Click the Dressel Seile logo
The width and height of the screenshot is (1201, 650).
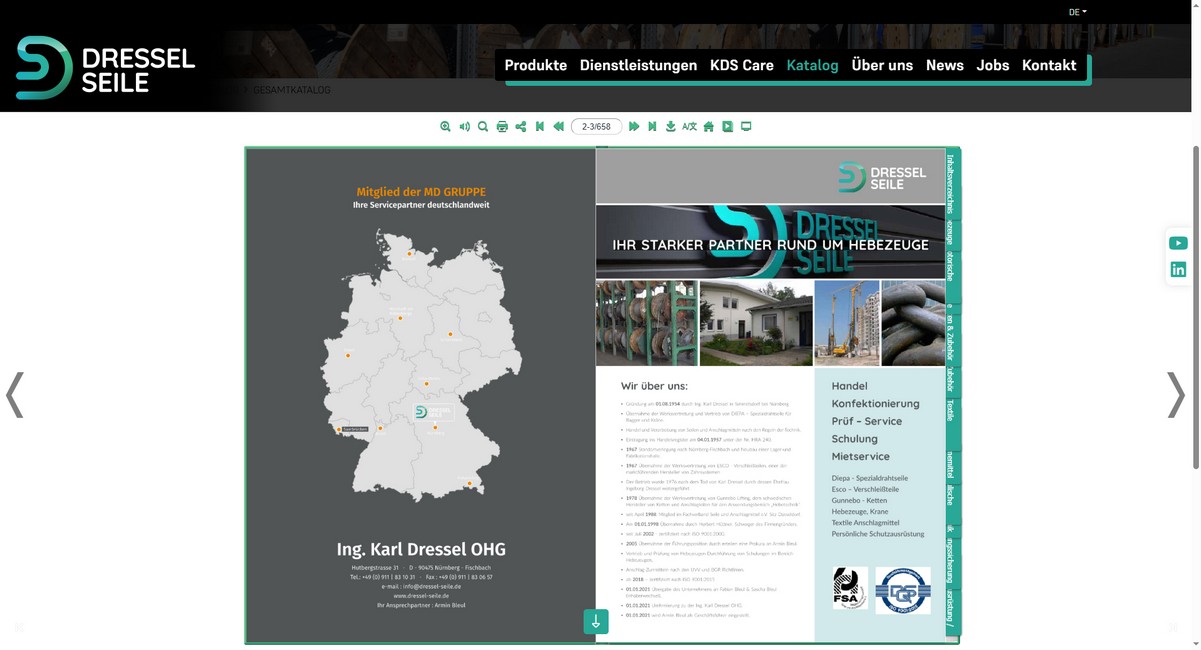pyautogui.click(x=105, y=68)
